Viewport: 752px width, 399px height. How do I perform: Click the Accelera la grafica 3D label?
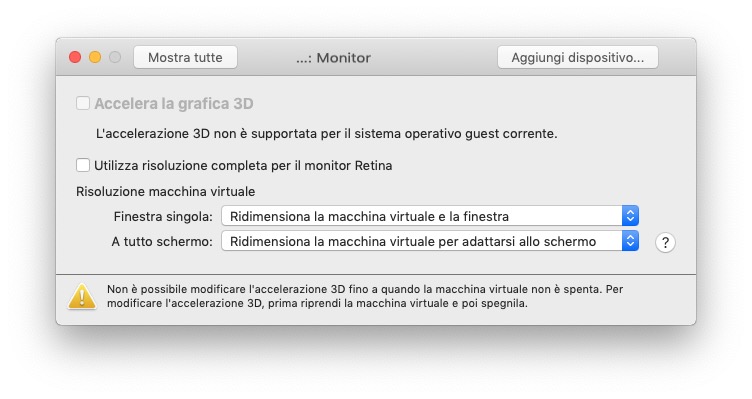tap(174, 104)
